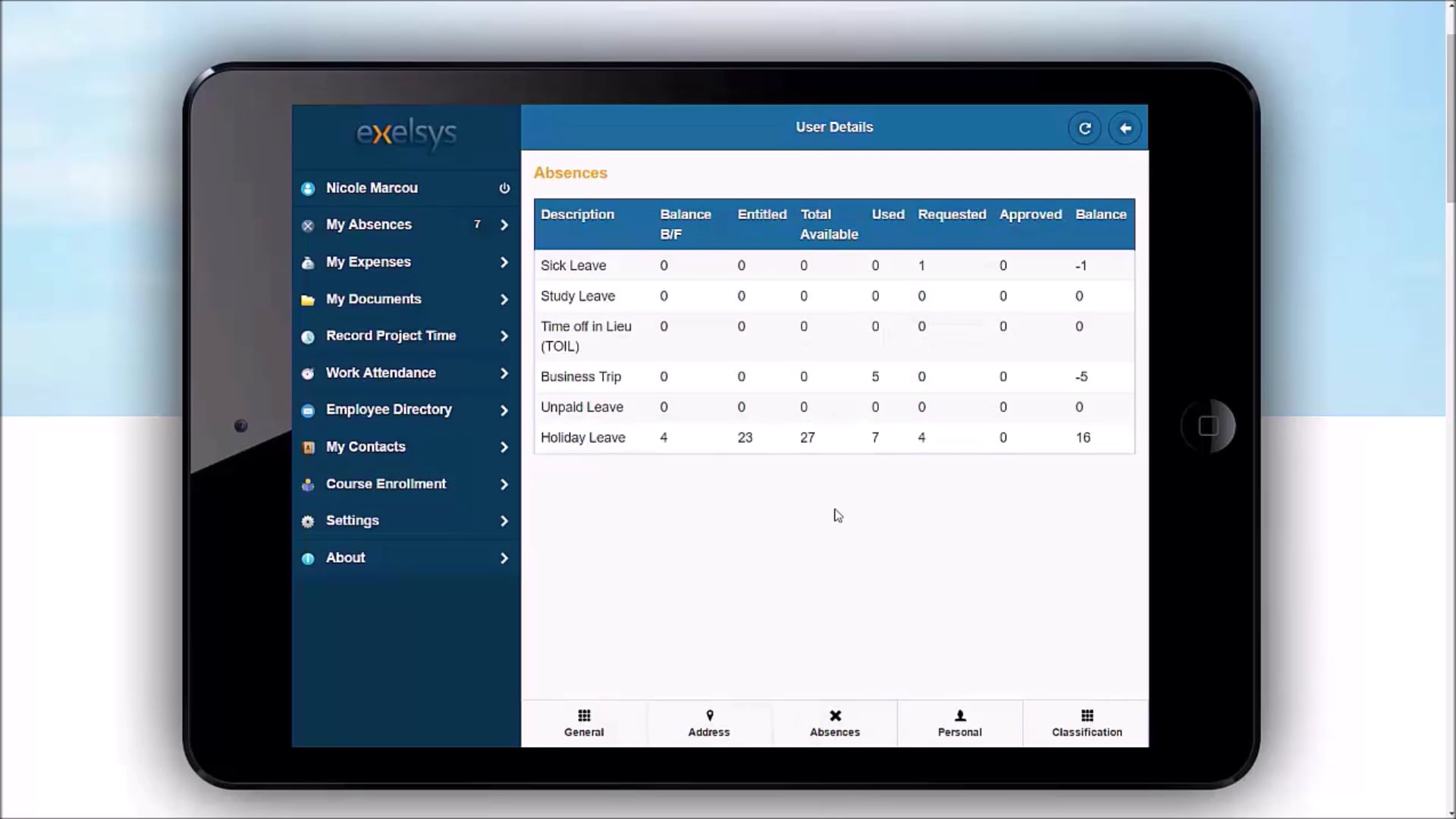
Task: Select the Work Attendance icon
Action: click(x=308, y=373)
